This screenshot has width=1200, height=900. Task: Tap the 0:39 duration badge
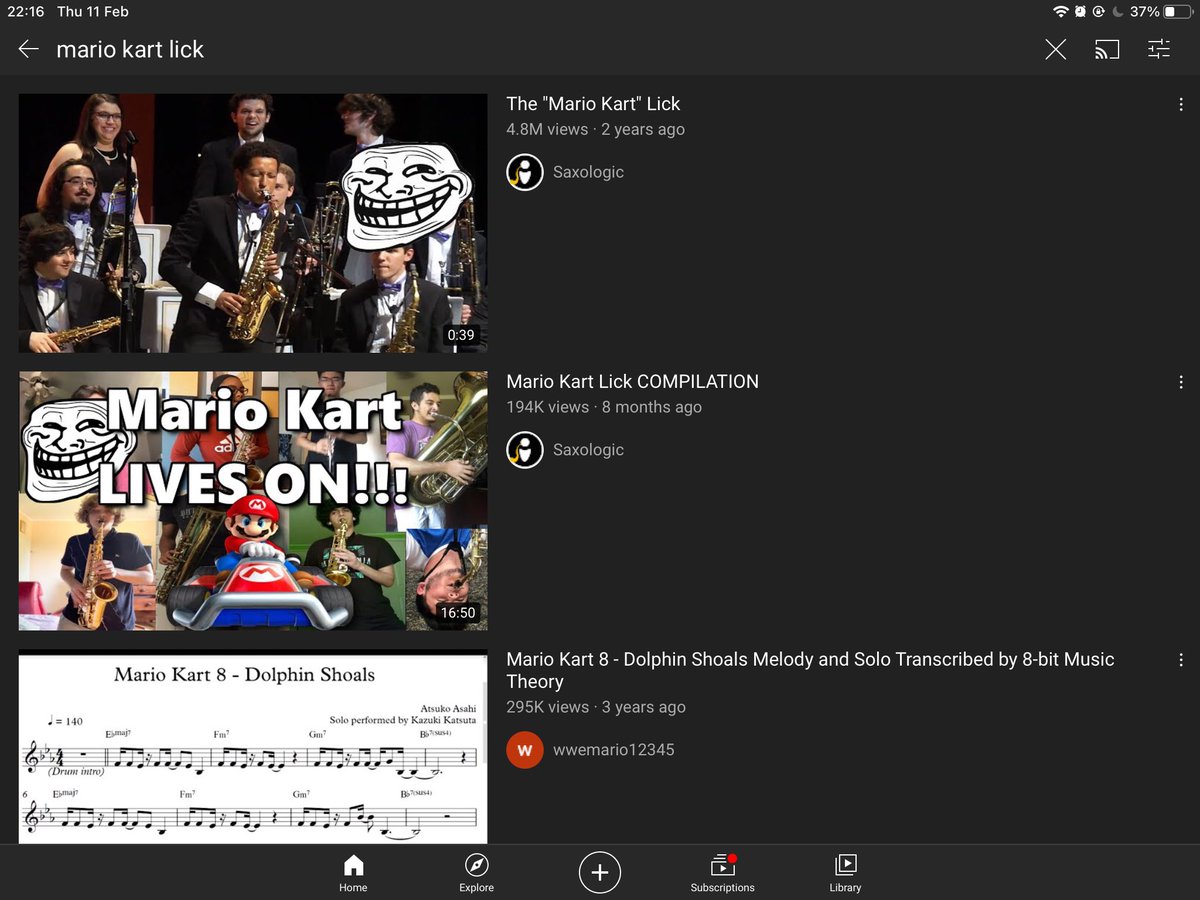pos(461,335)
